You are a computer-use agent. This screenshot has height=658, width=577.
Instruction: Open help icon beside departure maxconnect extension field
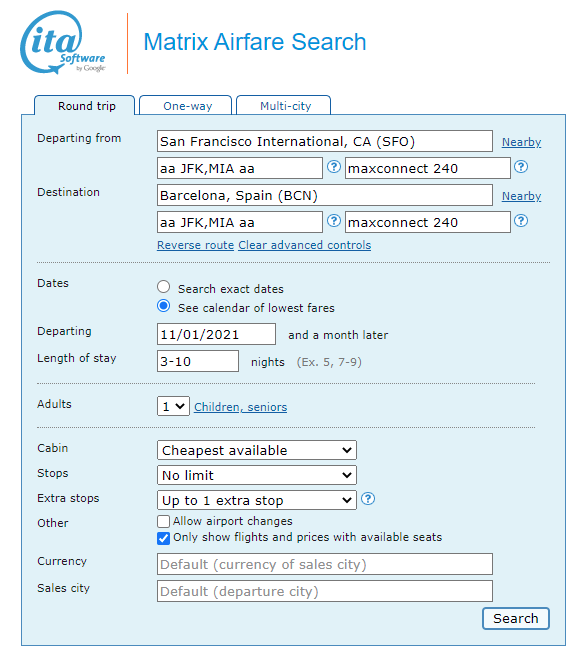click(521, 167)
